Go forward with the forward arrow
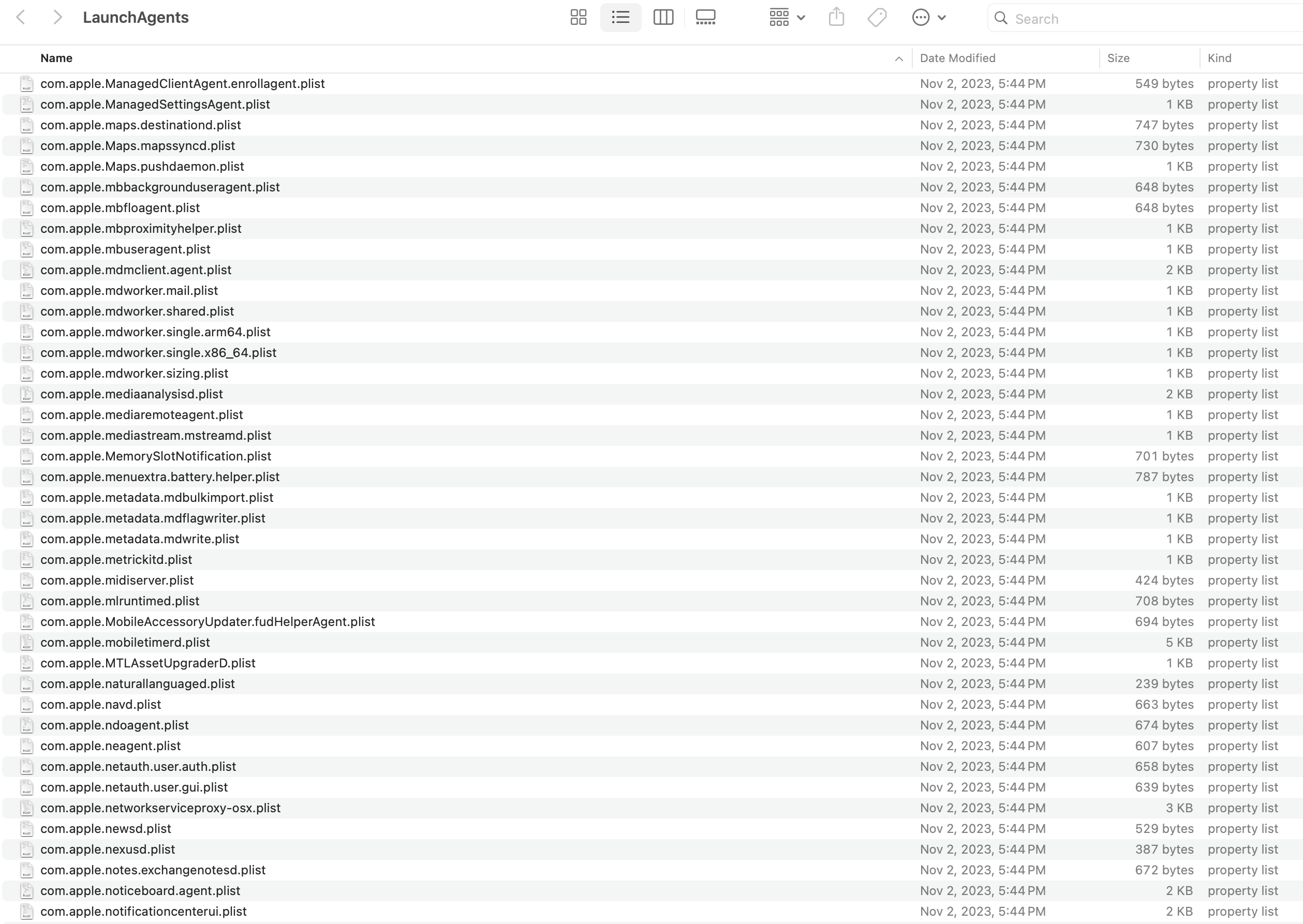This screenshot has width=1303, height=924. (x=57, y=18)
